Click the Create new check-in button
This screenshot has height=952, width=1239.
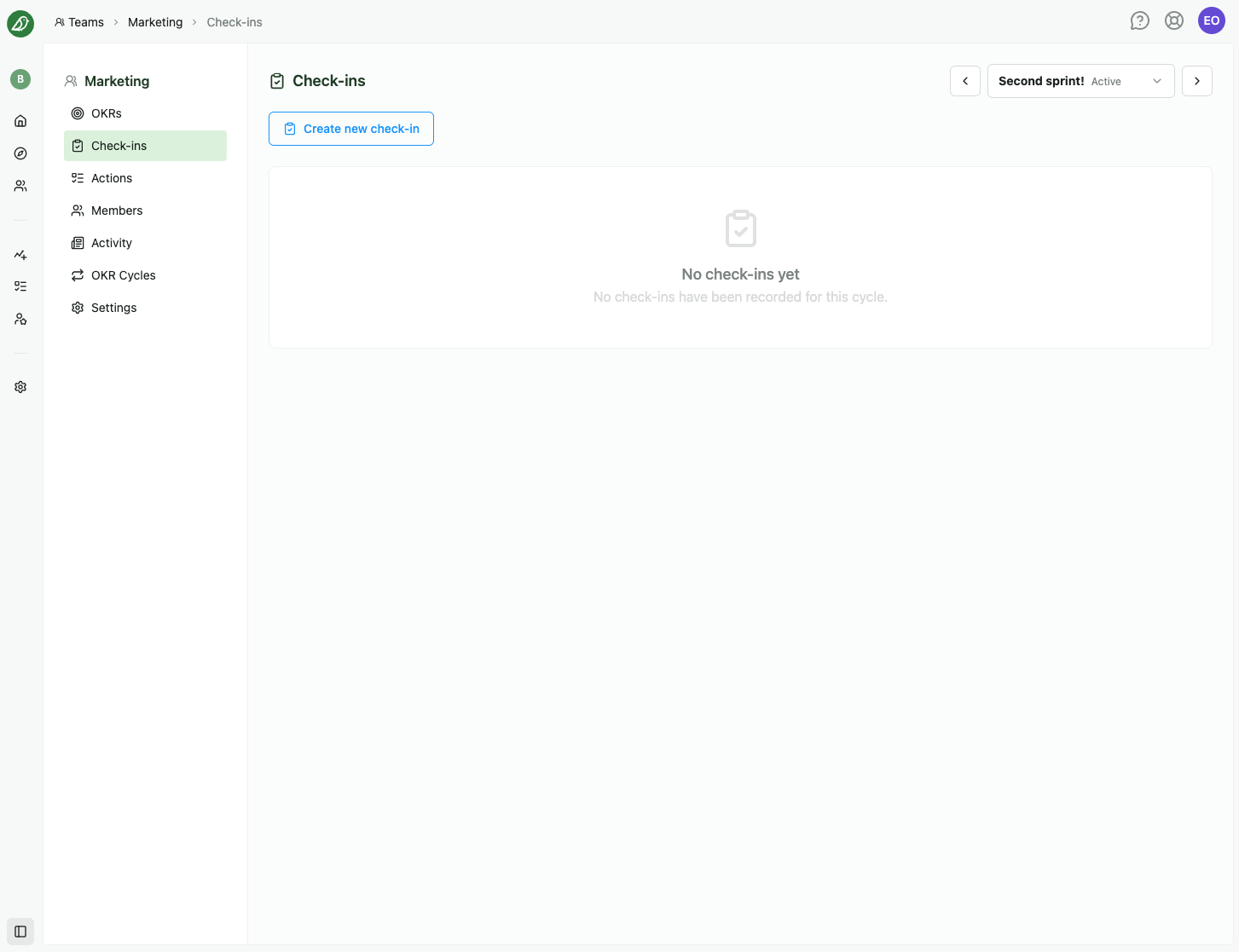pyautogui.click(x=351, y=129)
